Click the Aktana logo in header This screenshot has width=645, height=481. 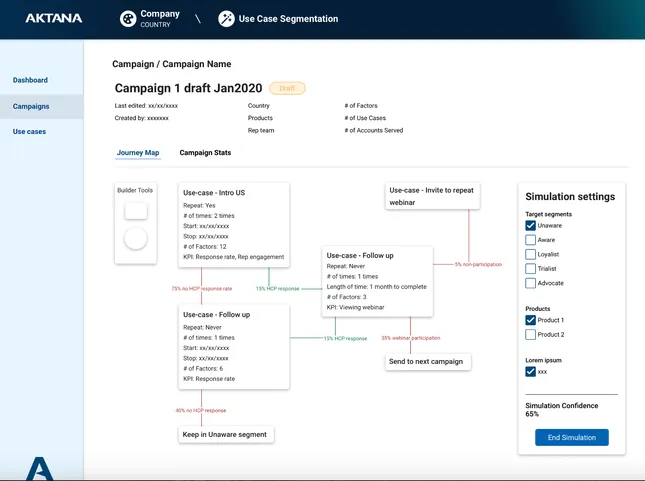tap(54, 18)
